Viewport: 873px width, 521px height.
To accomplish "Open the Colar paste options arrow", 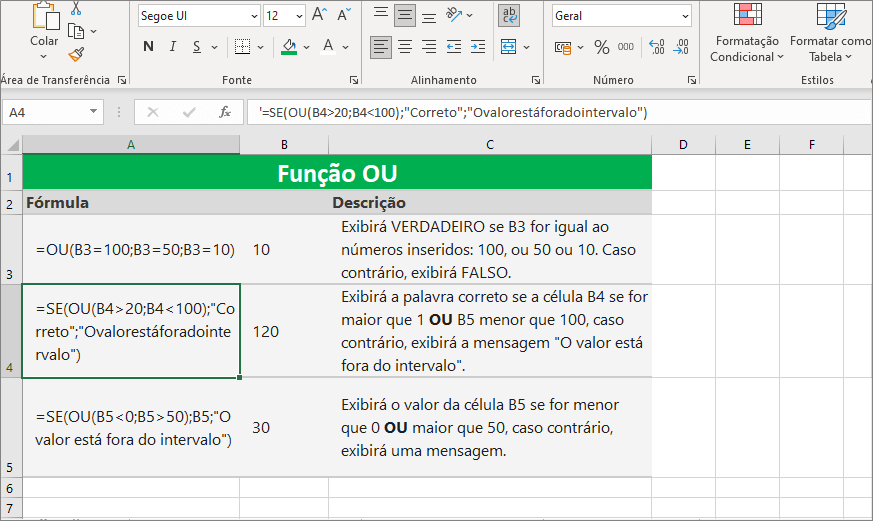I will pos(43,57).
